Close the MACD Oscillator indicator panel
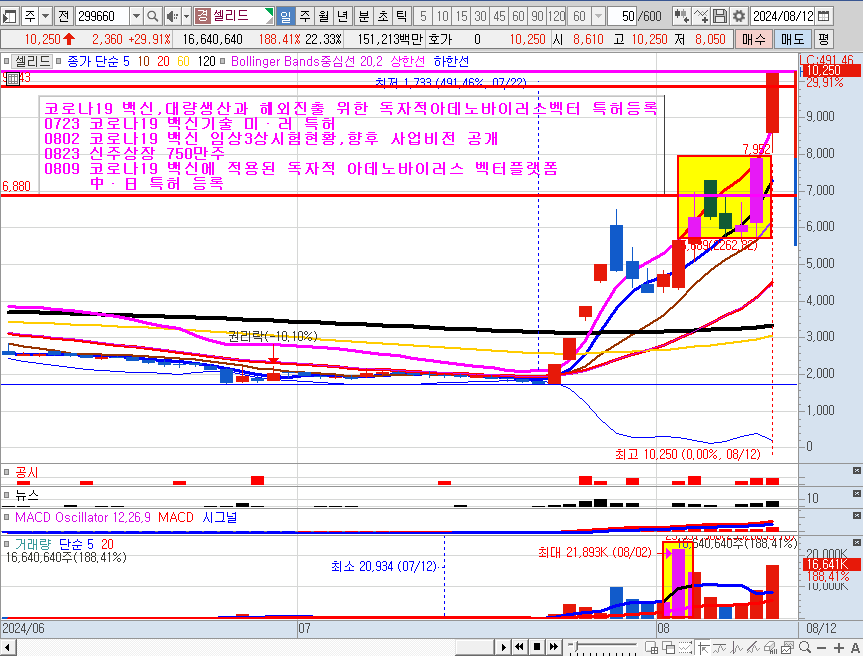 click(856, 517)
